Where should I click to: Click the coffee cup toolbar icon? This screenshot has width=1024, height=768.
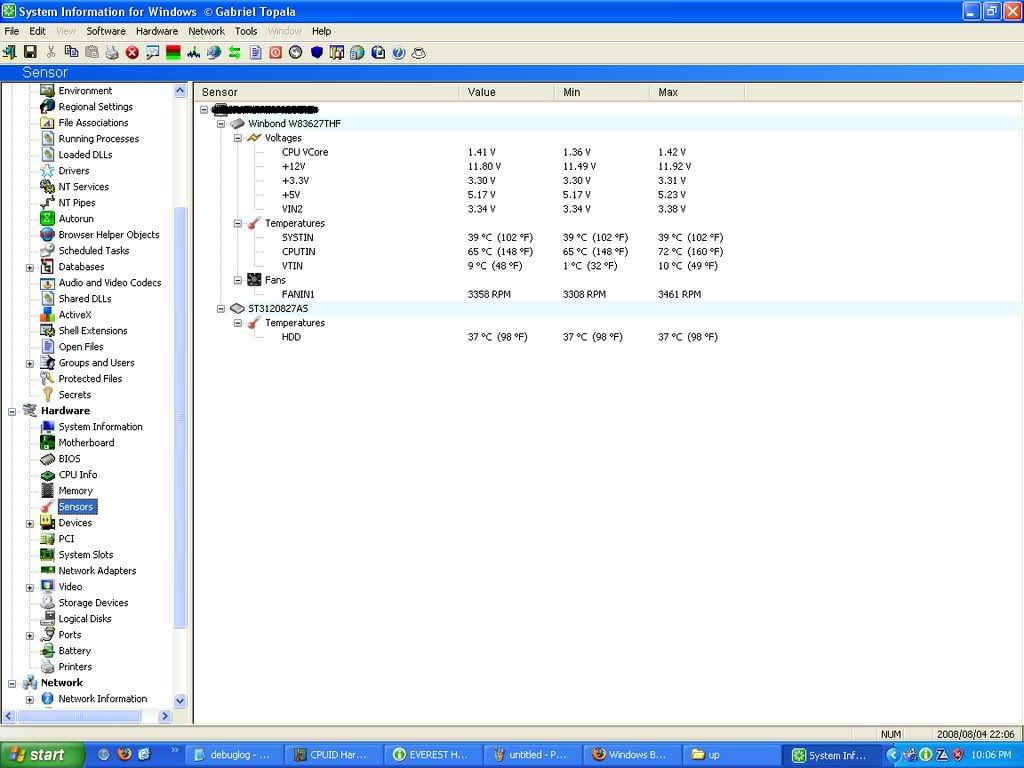(x=419, y=52)
